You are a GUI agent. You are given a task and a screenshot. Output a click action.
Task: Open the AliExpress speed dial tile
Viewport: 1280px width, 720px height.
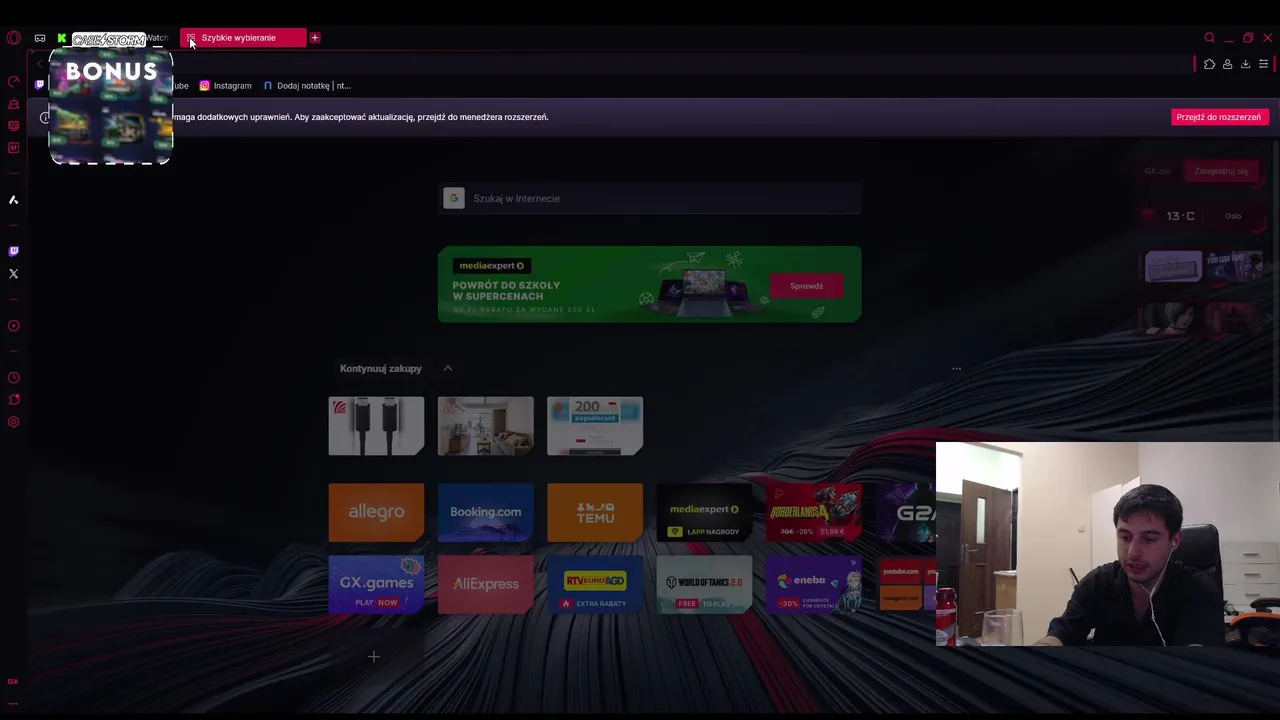[x=485, y=584]
